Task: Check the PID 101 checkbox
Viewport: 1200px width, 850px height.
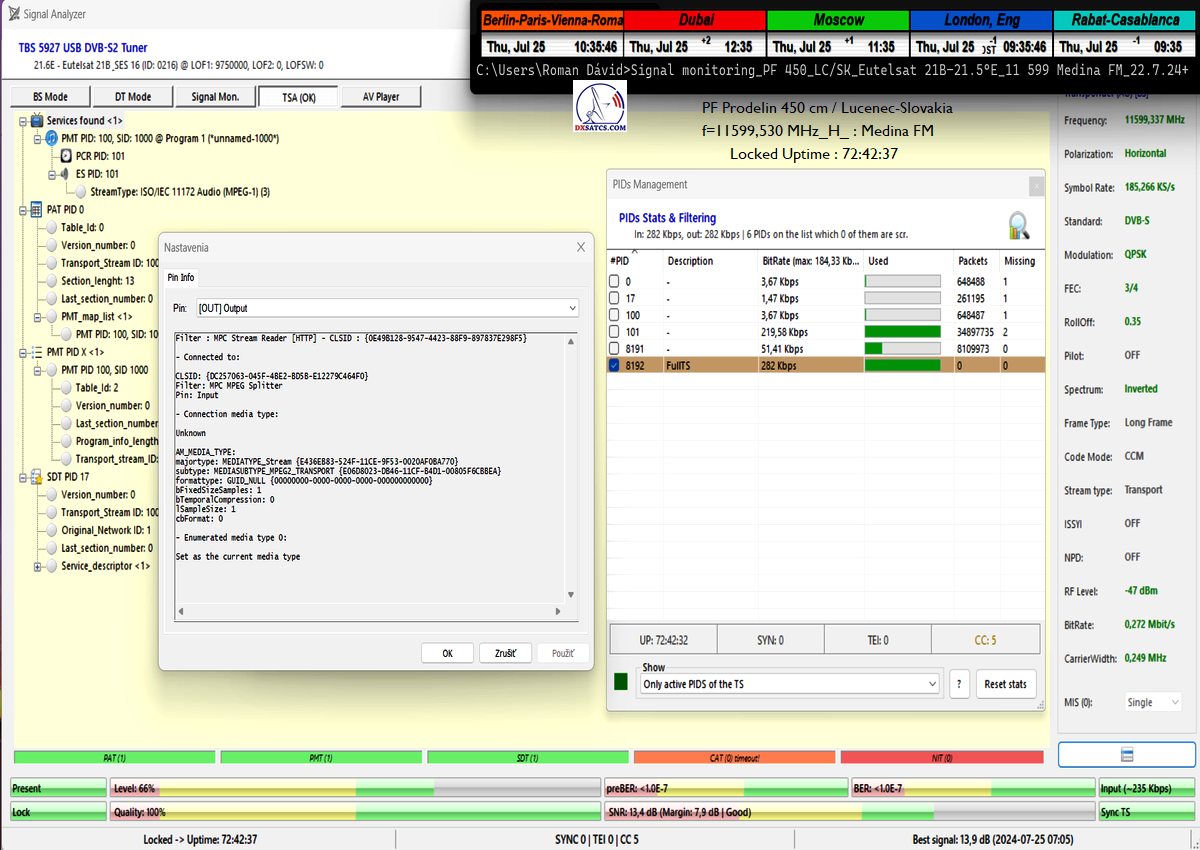Action: pyautogui.click(x=615, y=331)
